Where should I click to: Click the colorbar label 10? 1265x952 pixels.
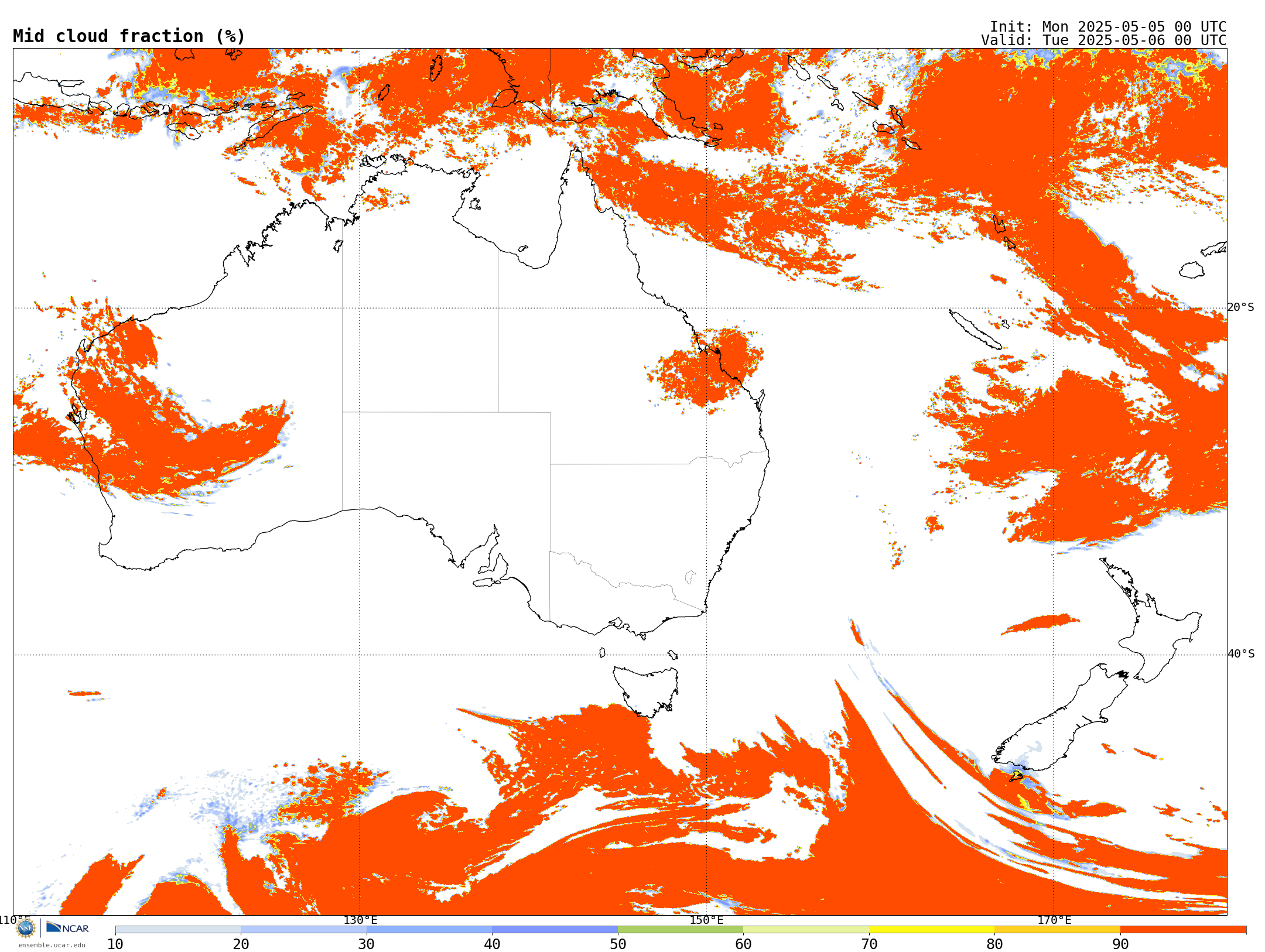click(115, 944)
